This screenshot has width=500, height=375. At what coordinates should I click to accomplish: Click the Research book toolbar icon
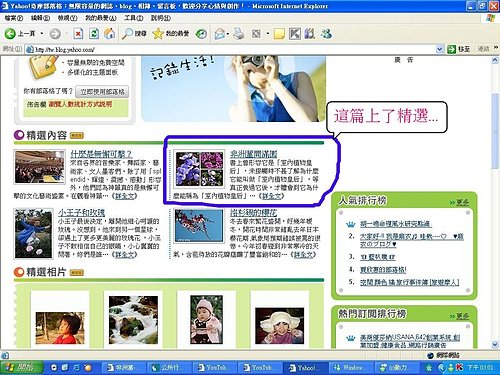tap(310, 34)
